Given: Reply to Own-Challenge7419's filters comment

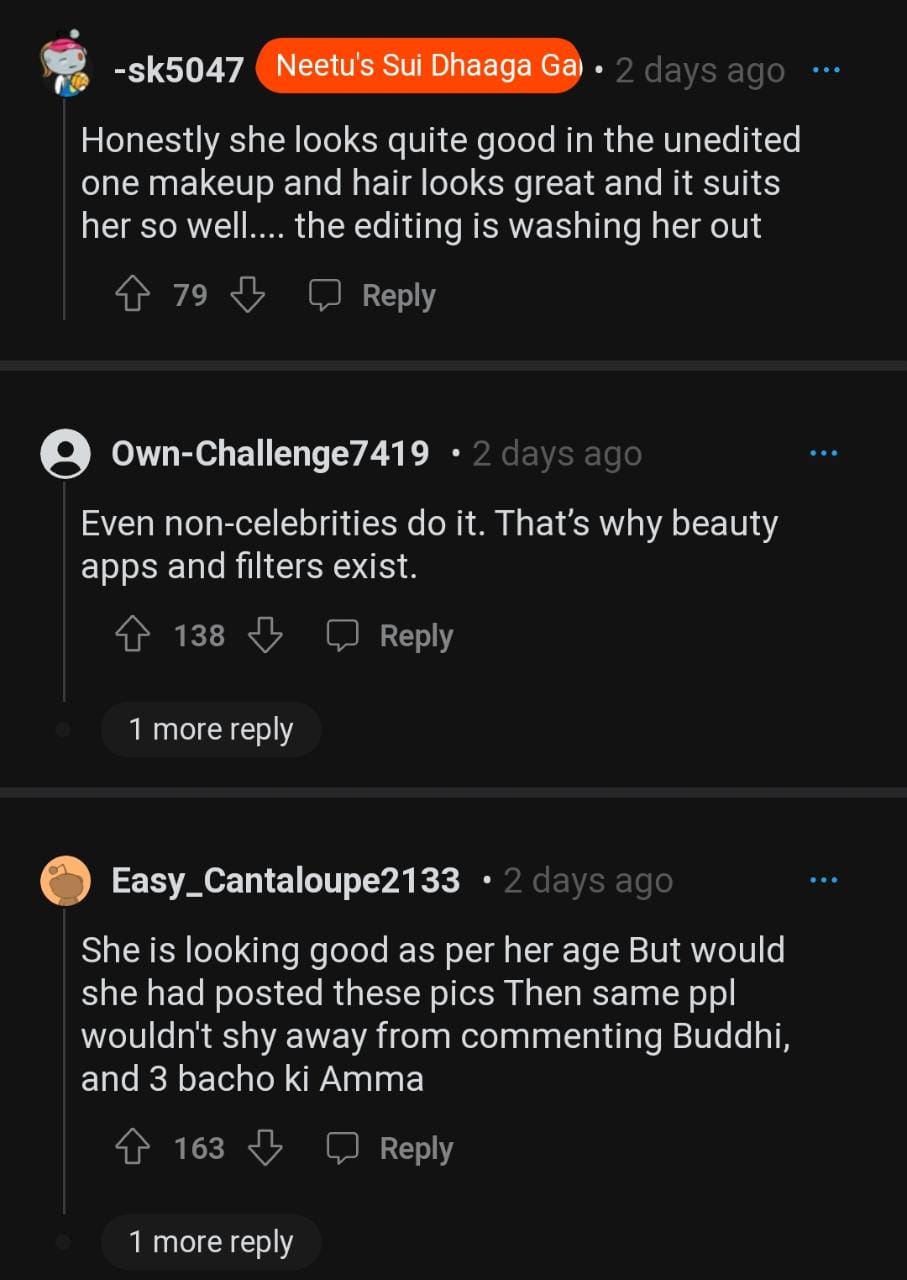Looking at the screenshot, I should coord(390,635).
